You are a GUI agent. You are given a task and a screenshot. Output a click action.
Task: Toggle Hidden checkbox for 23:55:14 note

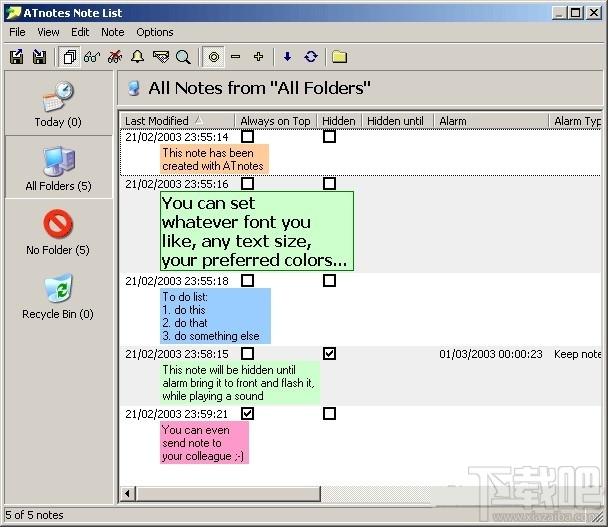pyautogui.click(x=329, y=136)
